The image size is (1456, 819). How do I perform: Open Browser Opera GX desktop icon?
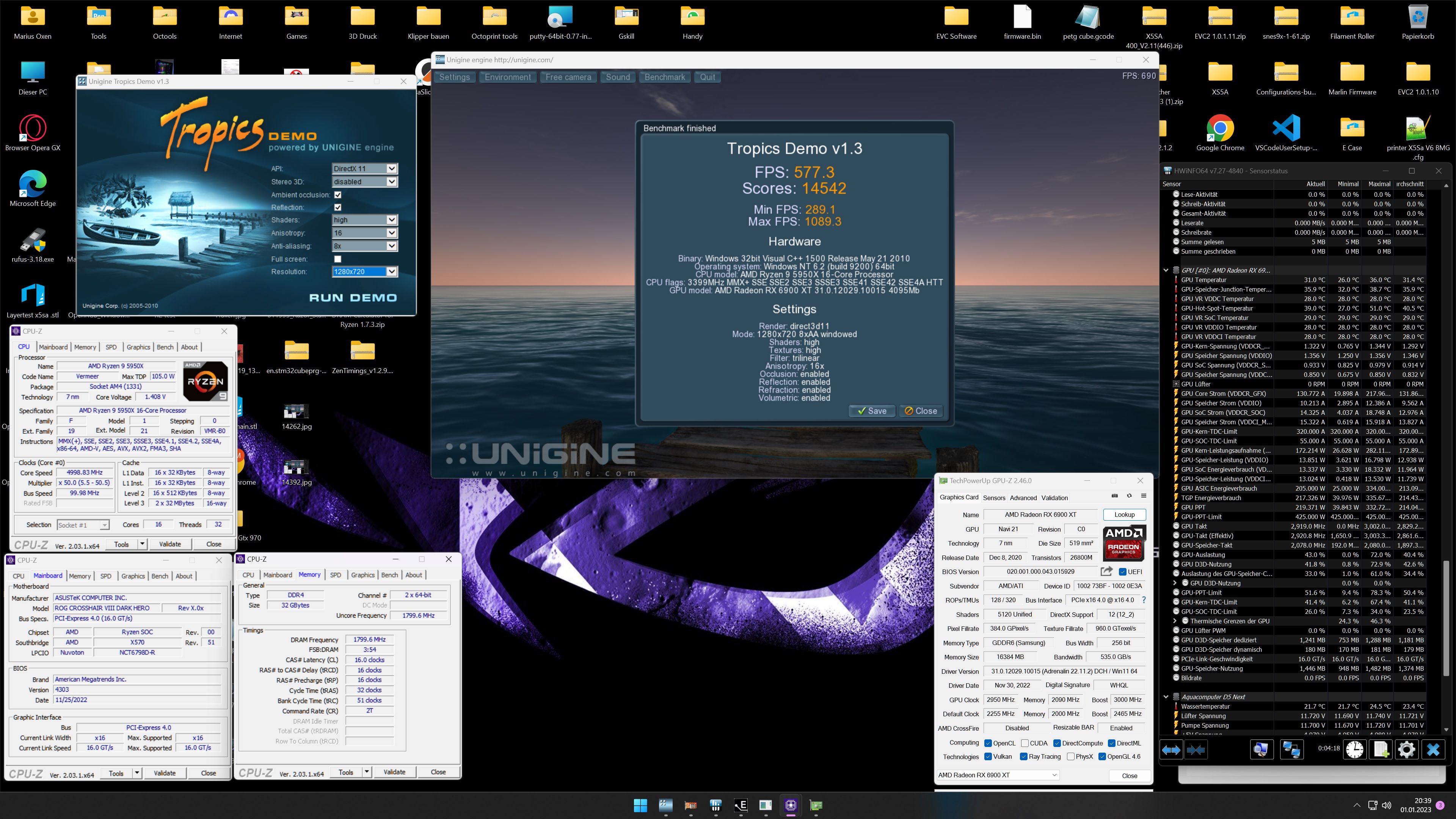point(33,133)
